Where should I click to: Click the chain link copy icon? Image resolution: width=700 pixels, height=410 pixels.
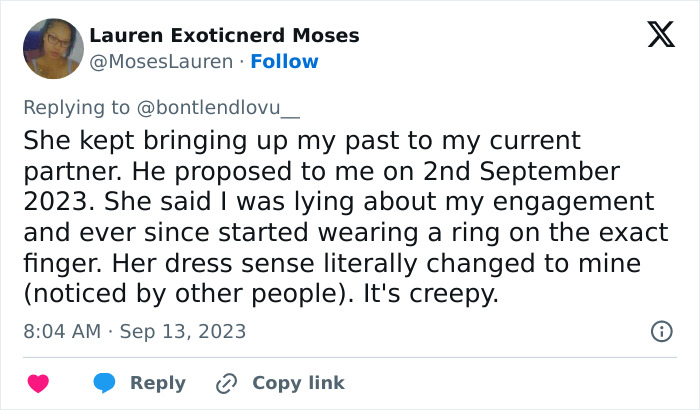pos(226,383)
